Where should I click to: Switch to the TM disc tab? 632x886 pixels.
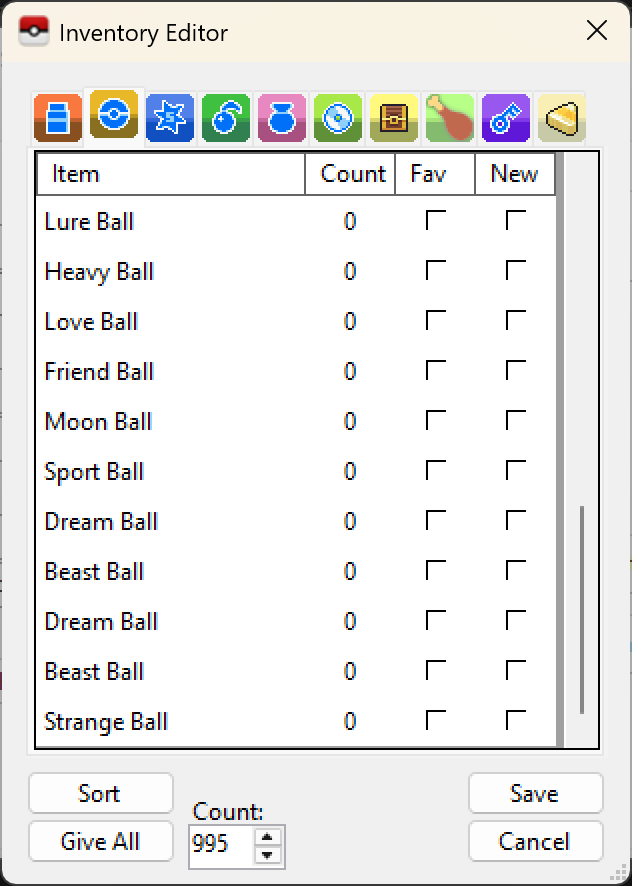pyautogui.click(x=337, y=117)
